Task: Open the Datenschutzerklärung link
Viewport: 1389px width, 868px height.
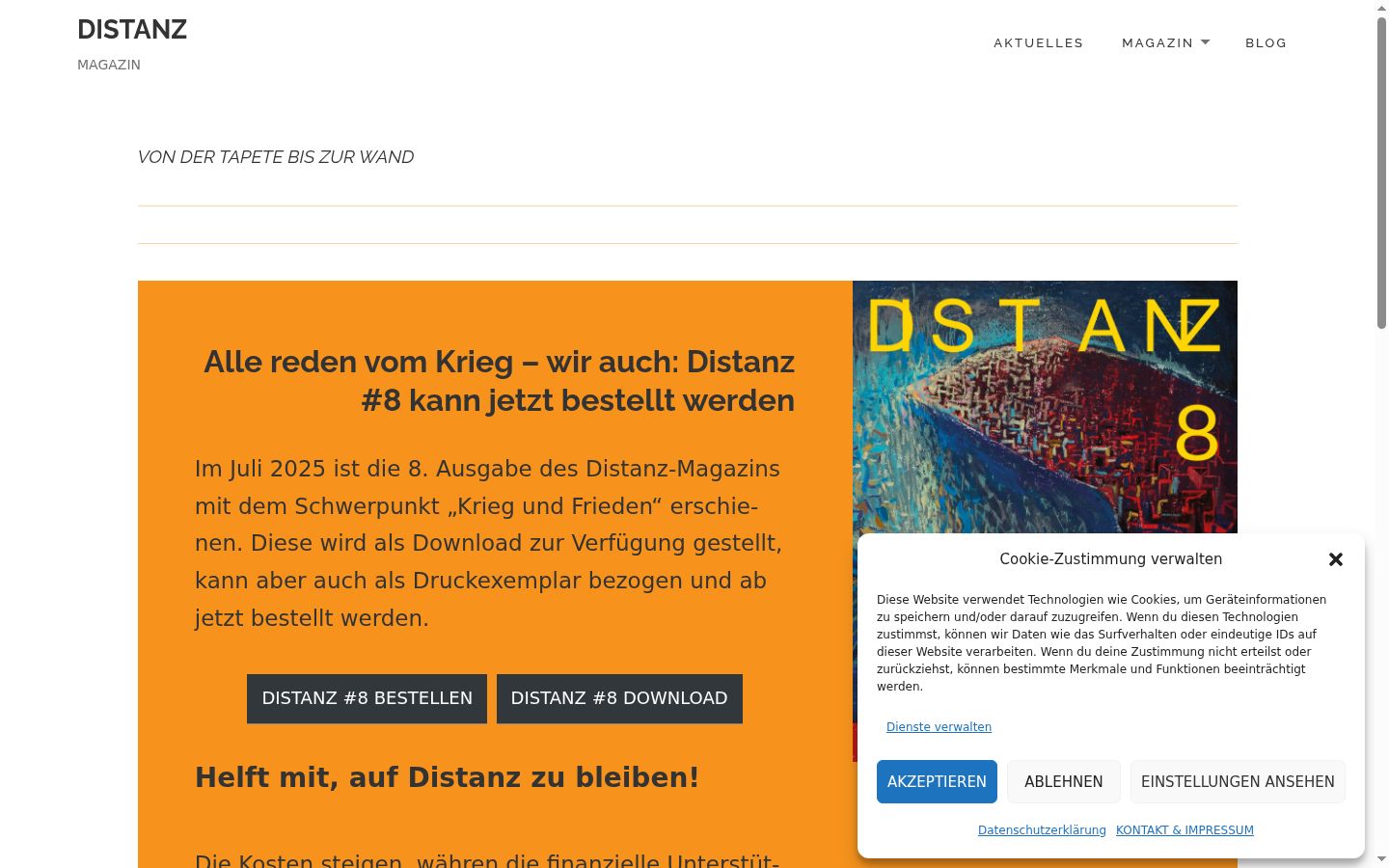Action: [1042, 830]
